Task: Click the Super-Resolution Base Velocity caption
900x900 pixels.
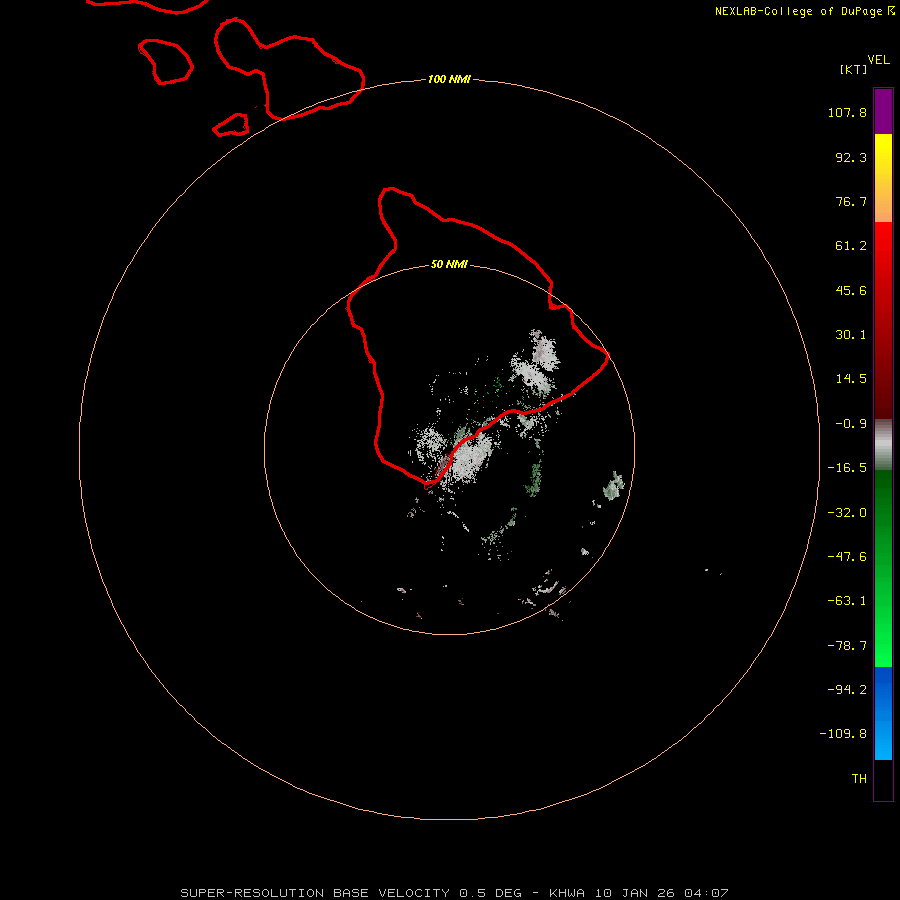Action: click(x=455, y=893)
